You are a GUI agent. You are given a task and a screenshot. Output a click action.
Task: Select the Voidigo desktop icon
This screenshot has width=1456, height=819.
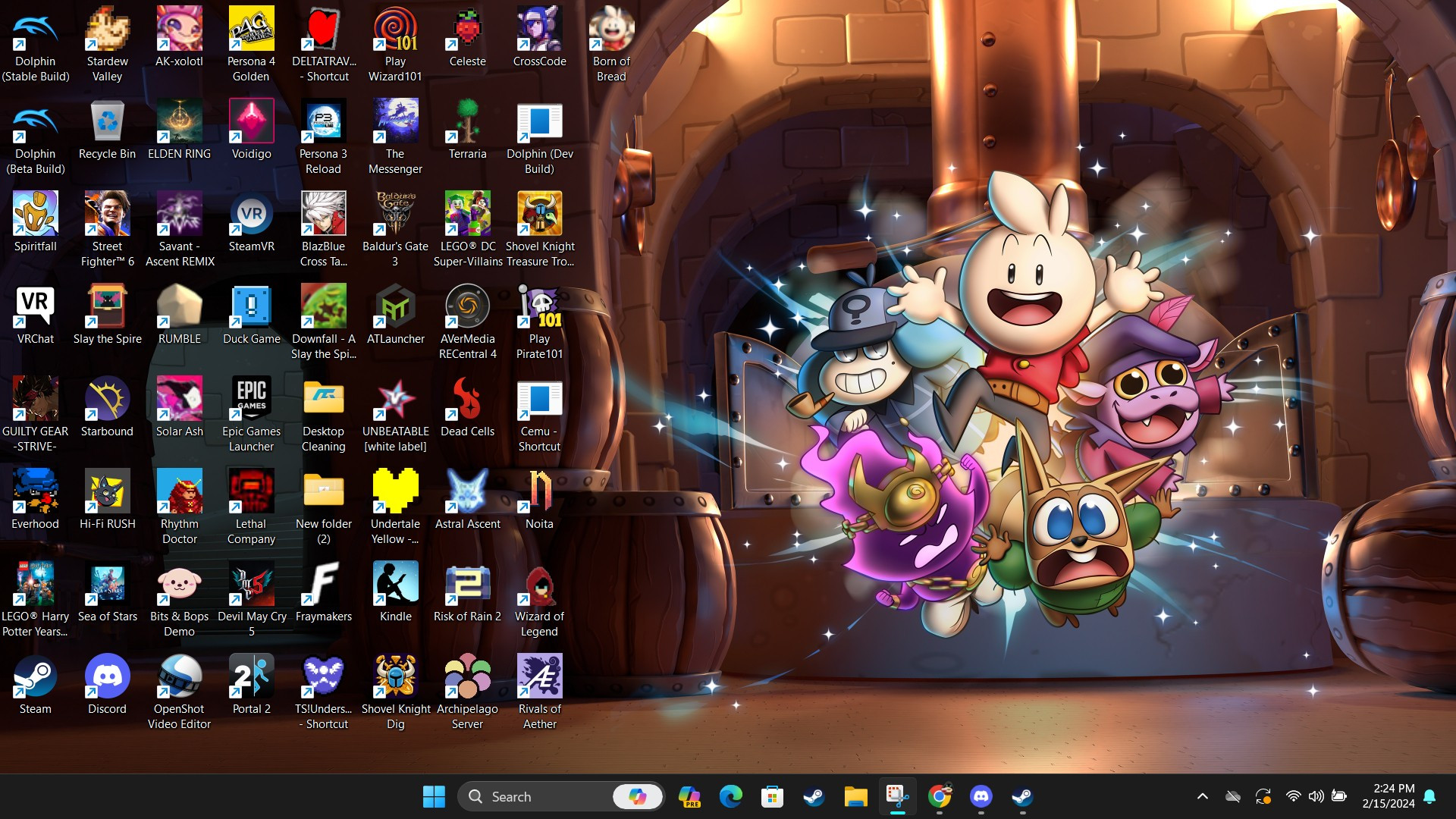point(251,129)
